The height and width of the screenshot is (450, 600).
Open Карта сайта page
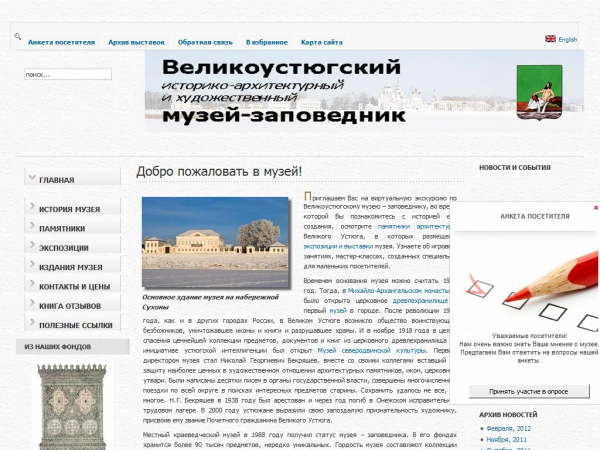point(322,42)
